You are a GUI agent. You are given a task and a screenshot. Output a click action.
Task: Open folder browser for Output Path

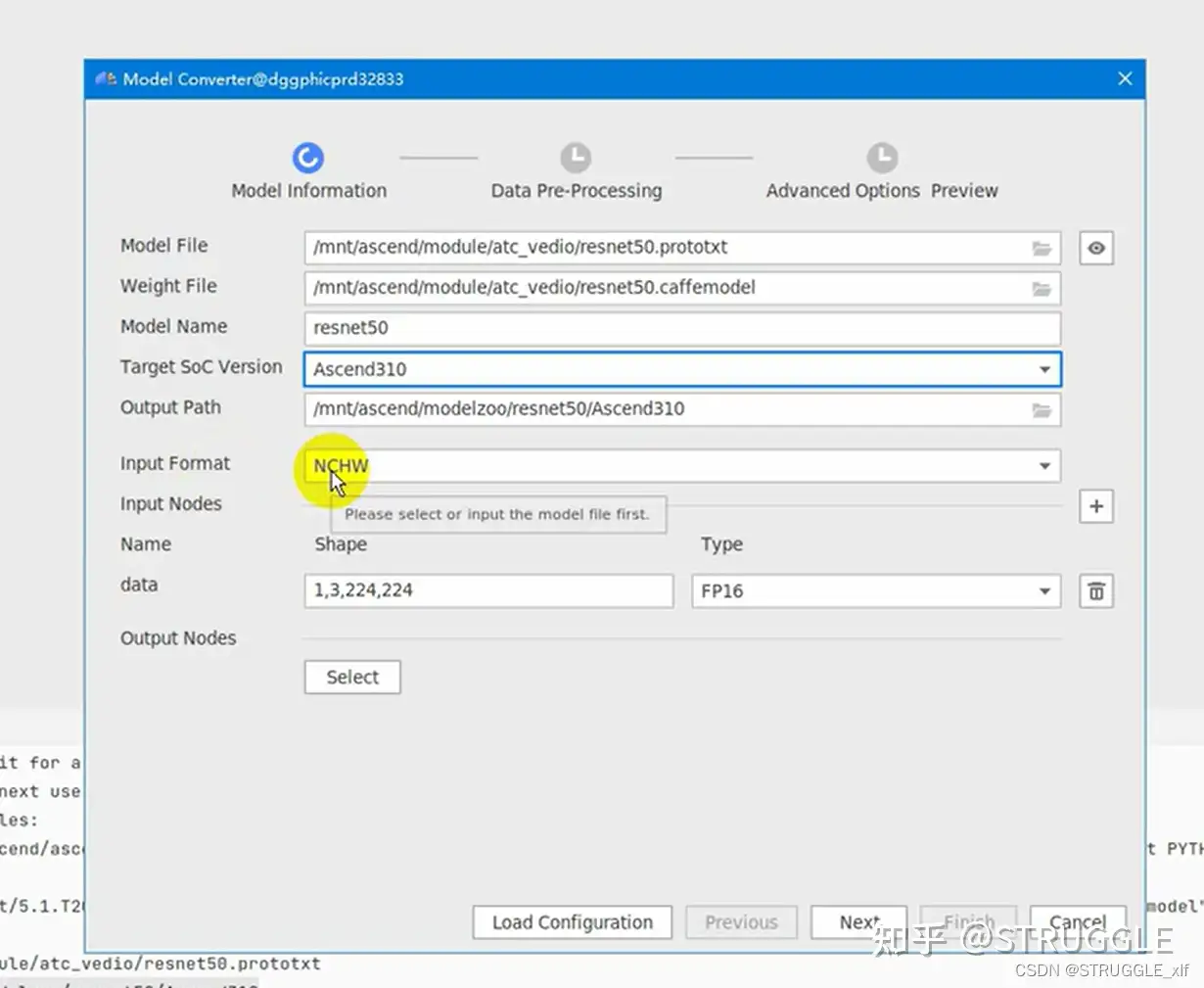click(x=1042, y=410)
